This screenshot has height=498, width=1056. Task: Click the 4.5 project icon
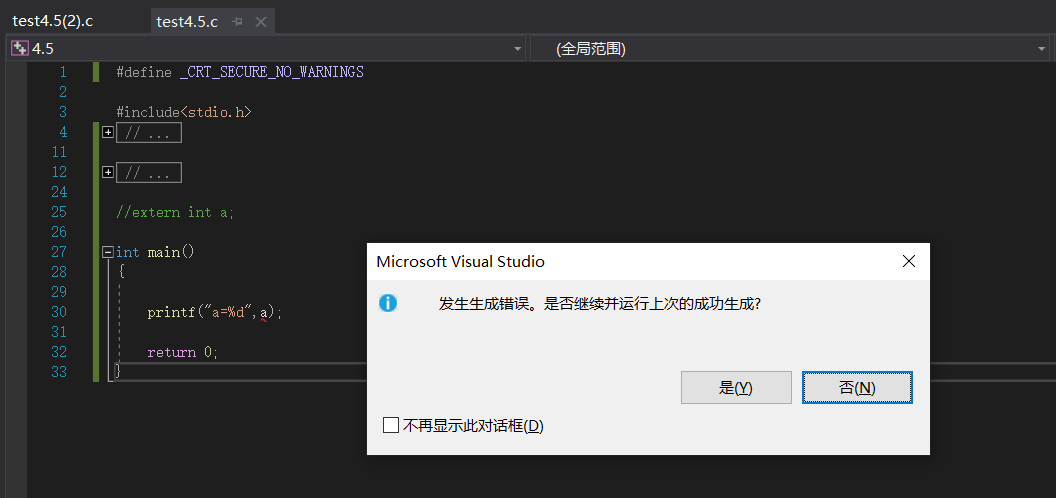pos(20,49)
